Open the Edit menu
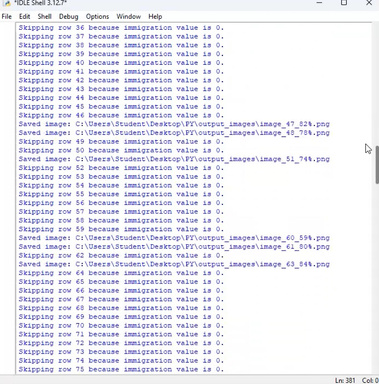The width and height of the screenshot is (379, 384). click(x=24, y=16)
